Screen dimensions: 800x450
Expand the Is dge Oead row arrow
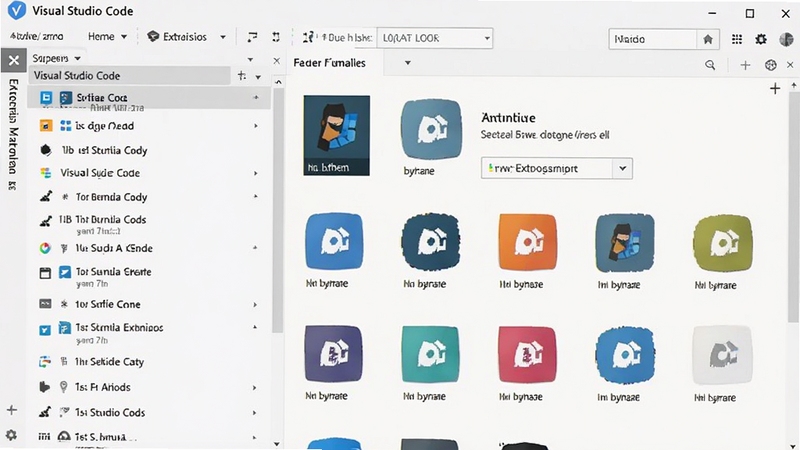[256, 126]
